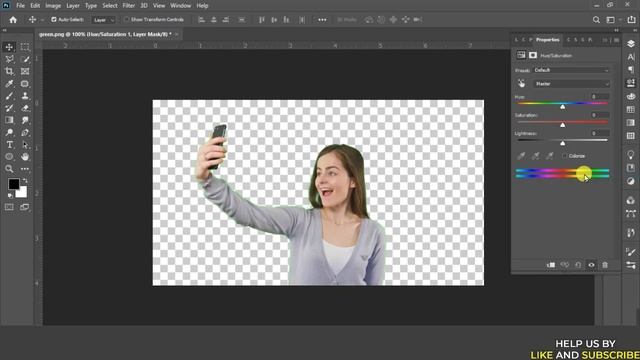Toggle Quick Mask mode
The height and width of the screenshot is (360, 640).
coord(9,207)
